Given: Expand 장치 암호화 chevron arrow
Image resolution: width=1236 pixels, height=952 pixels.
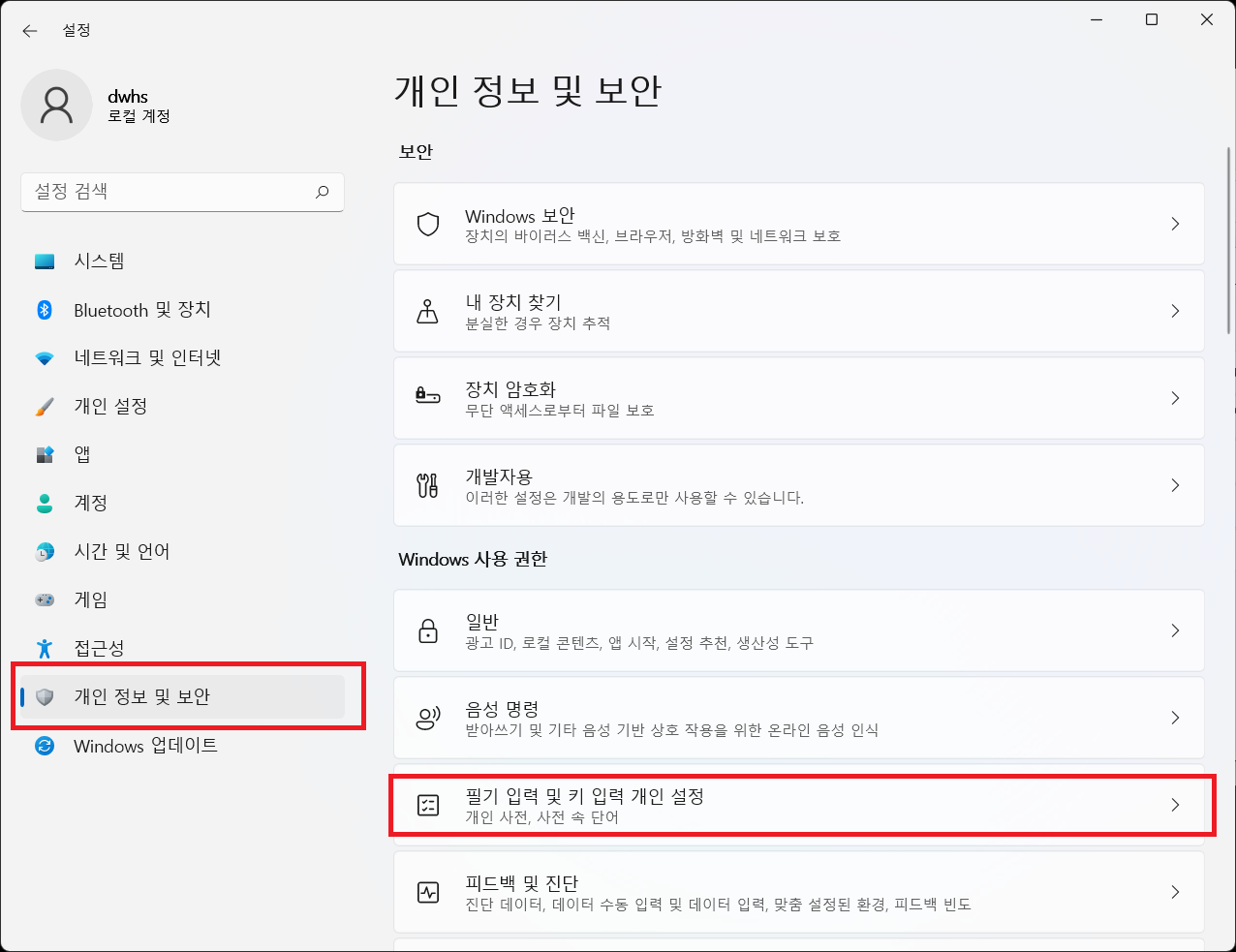Looking at the screenshot, I should point(1175,398).
